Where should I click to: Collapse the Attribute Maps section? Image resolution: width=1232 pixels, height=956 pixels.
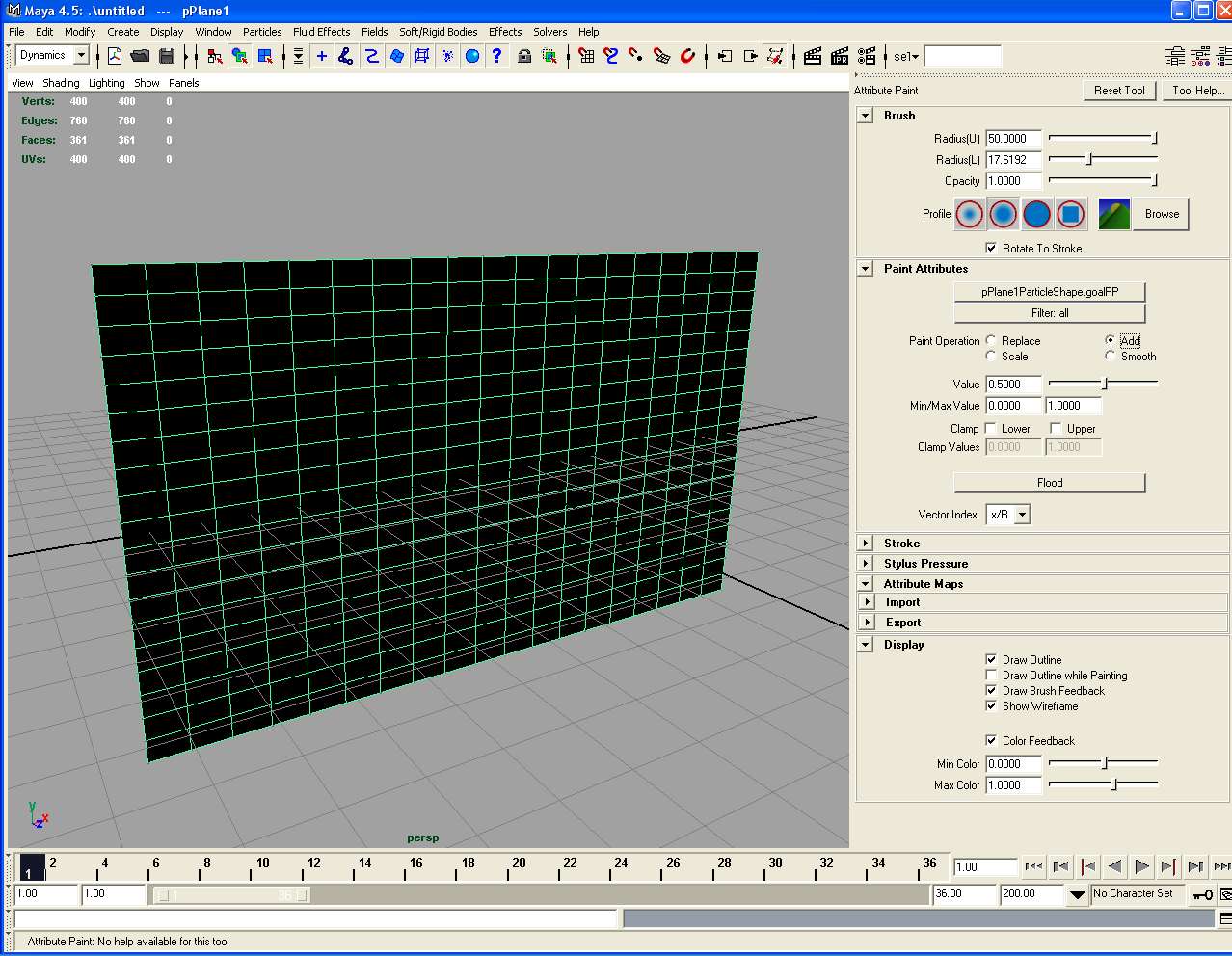click(x=866, y=584)
